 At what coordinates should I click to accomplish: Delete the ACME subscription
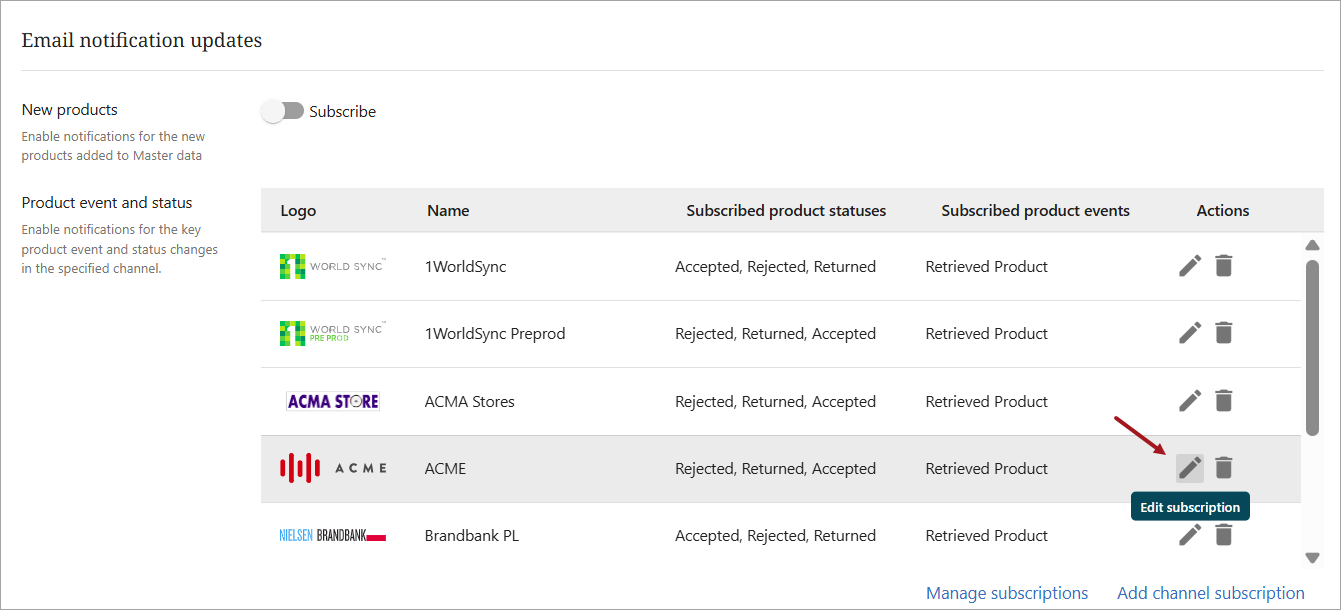point(1223,468)
